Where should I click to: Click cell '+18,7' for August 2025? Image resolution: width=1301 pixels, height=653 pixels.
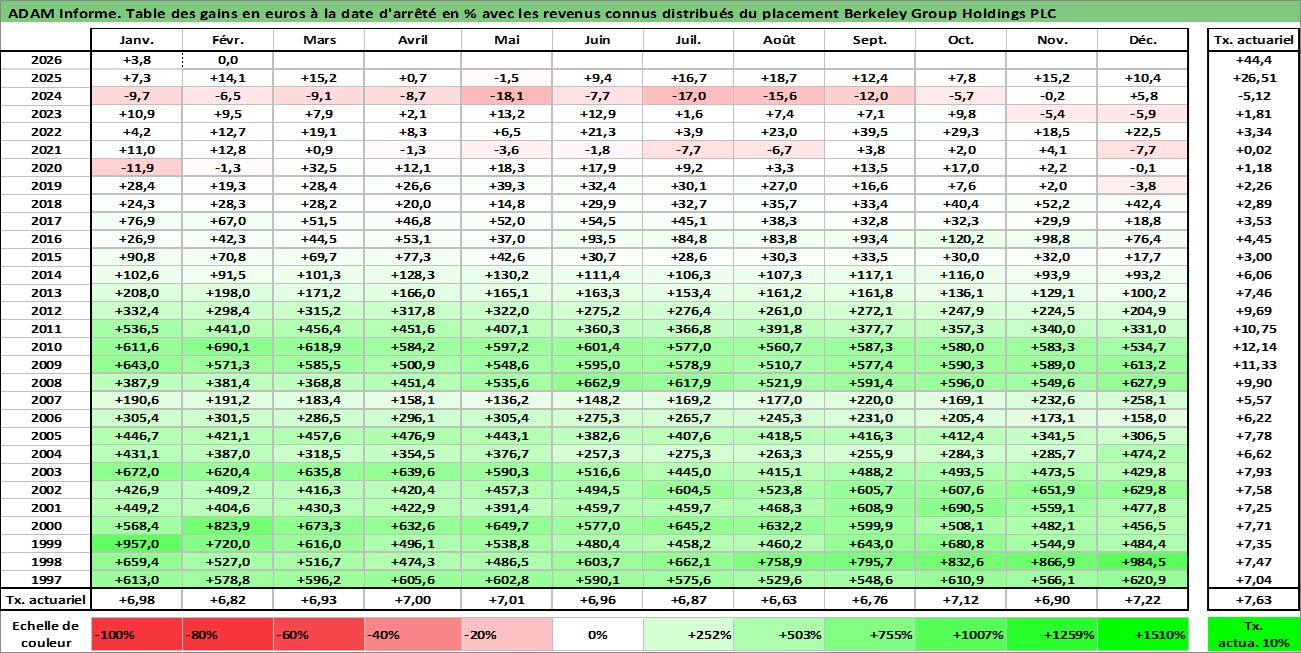click(x=778, y=77)
